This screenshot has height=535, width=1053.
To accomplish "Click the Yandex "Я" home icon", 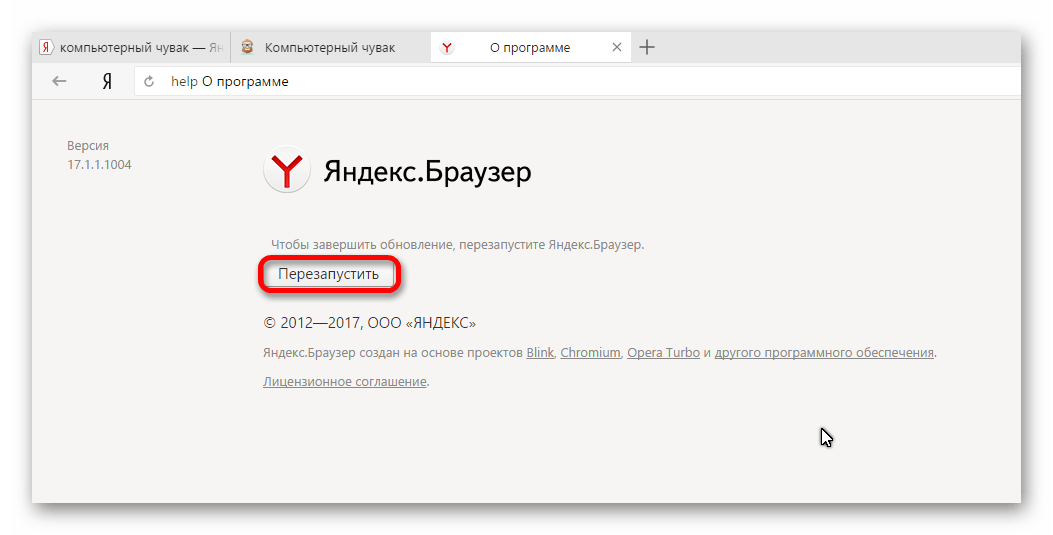I will [x=106, y=82].
